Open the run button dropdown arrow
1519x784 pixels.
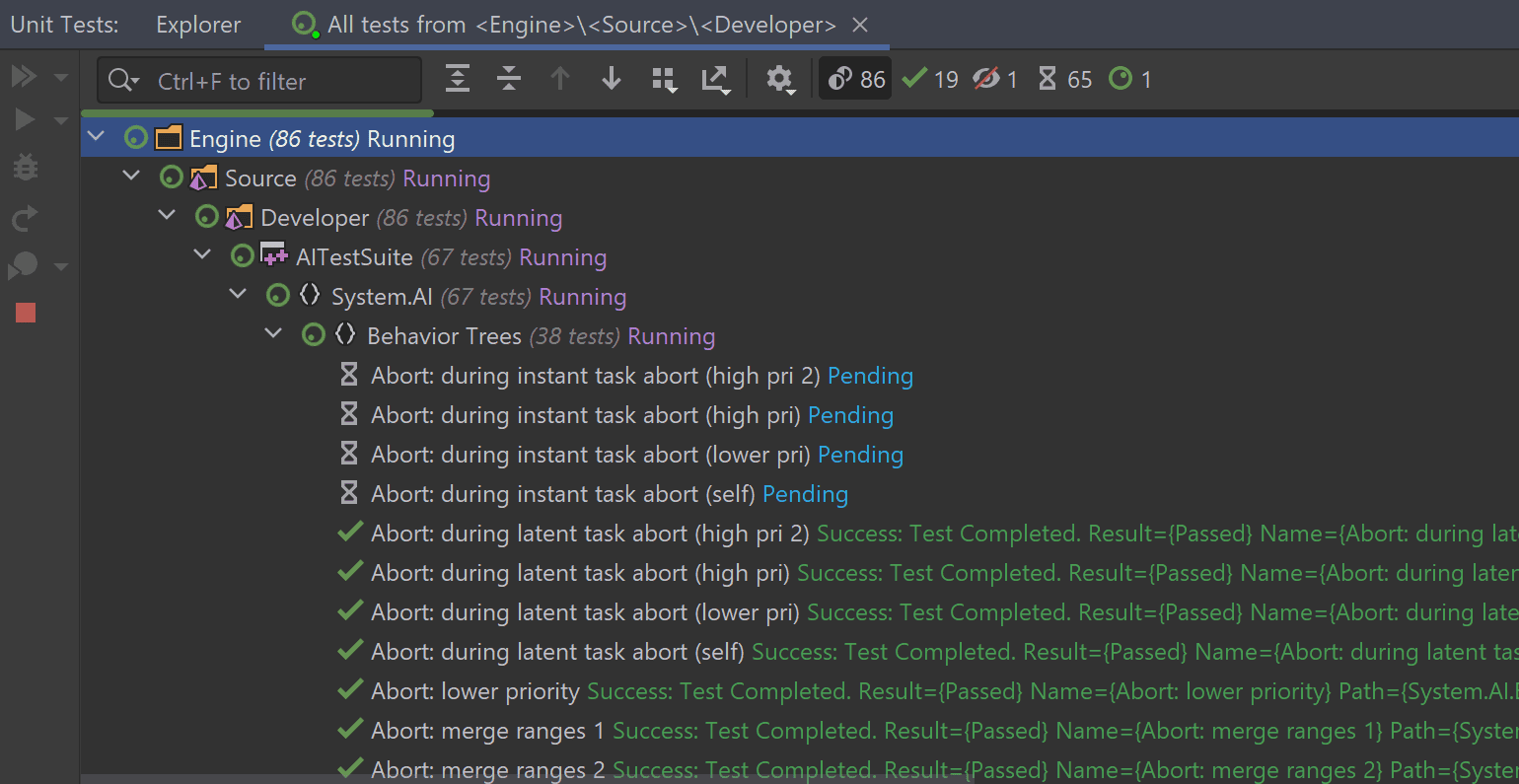(x=60, y=118)
